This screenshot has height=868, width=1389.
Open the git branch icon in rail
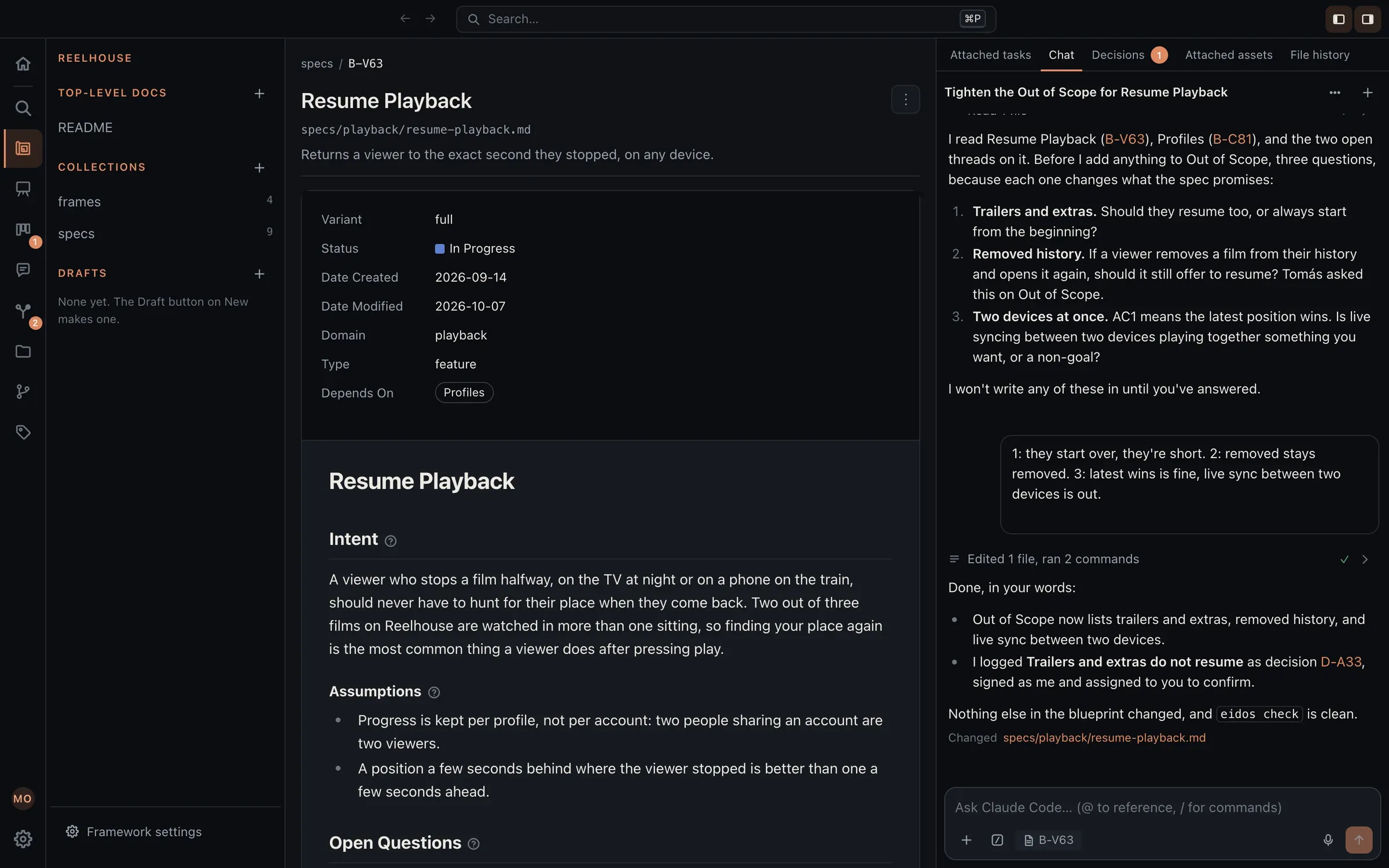pos(23,392)
